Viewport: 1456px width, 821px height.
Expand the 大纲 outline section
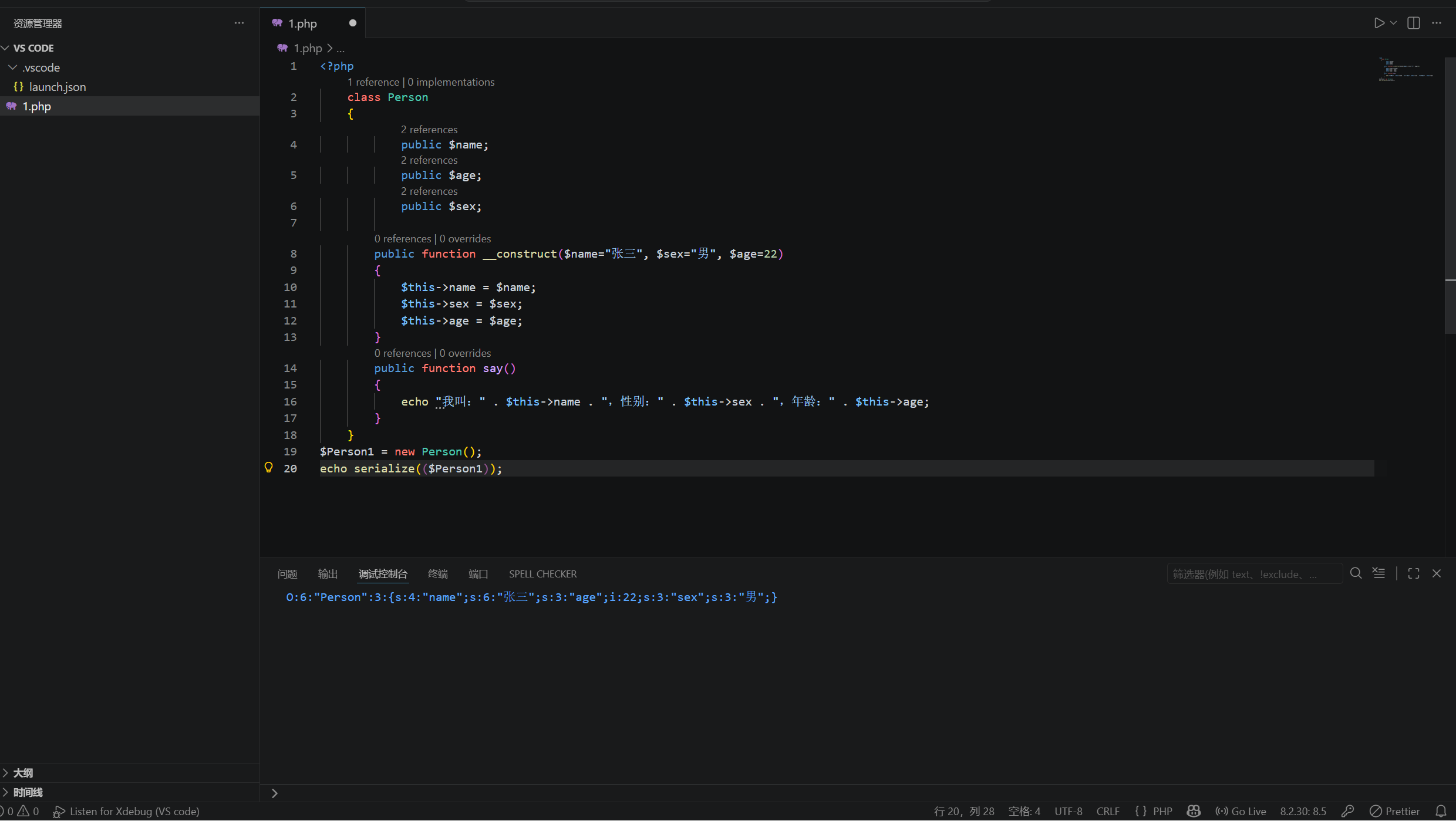23,773
